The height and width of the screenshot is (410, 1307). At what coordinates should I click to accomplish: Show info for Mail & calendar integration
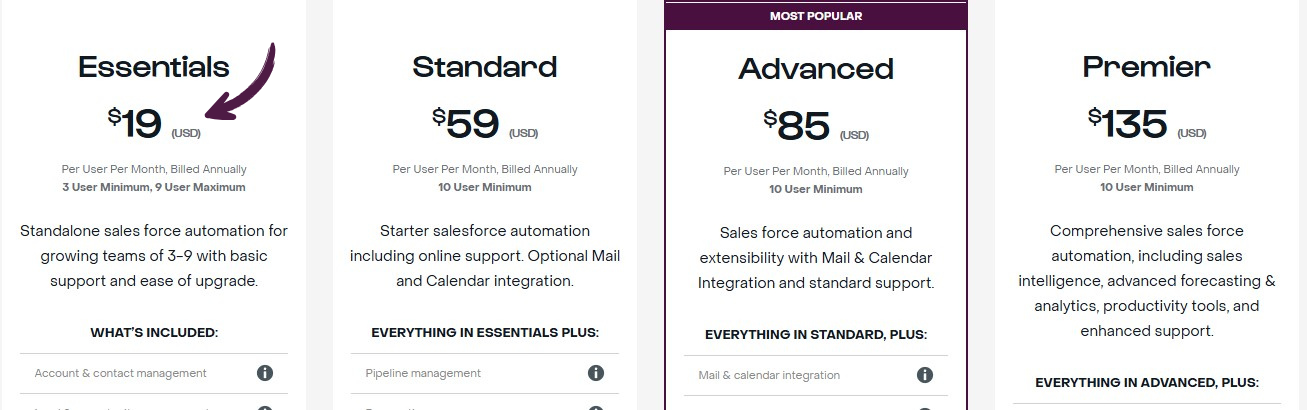pos(925,375)
